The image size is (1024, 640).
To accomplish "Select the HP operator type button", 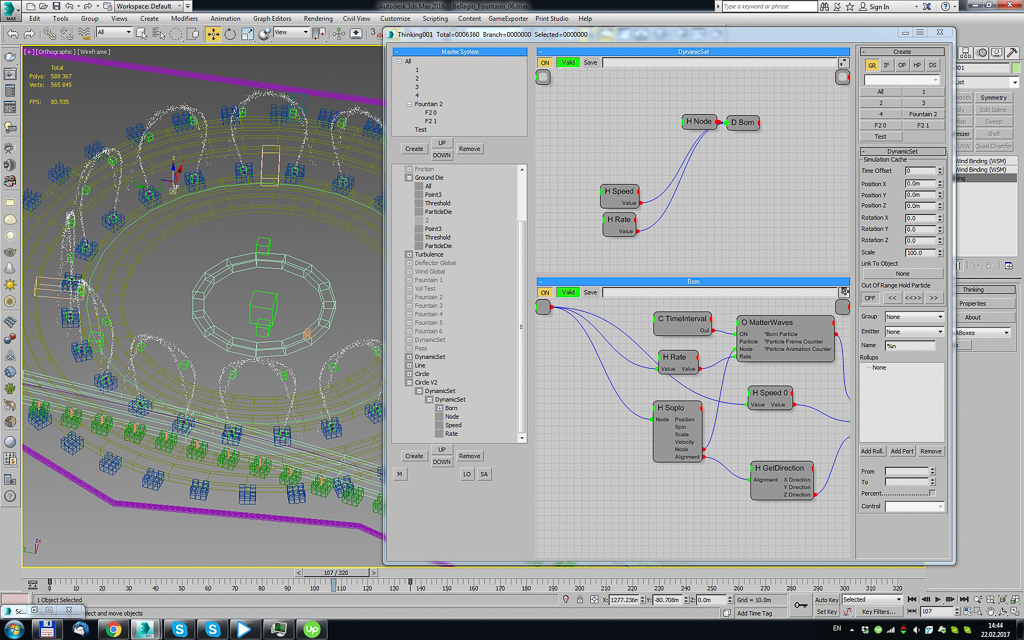I will tap(917, 65).
